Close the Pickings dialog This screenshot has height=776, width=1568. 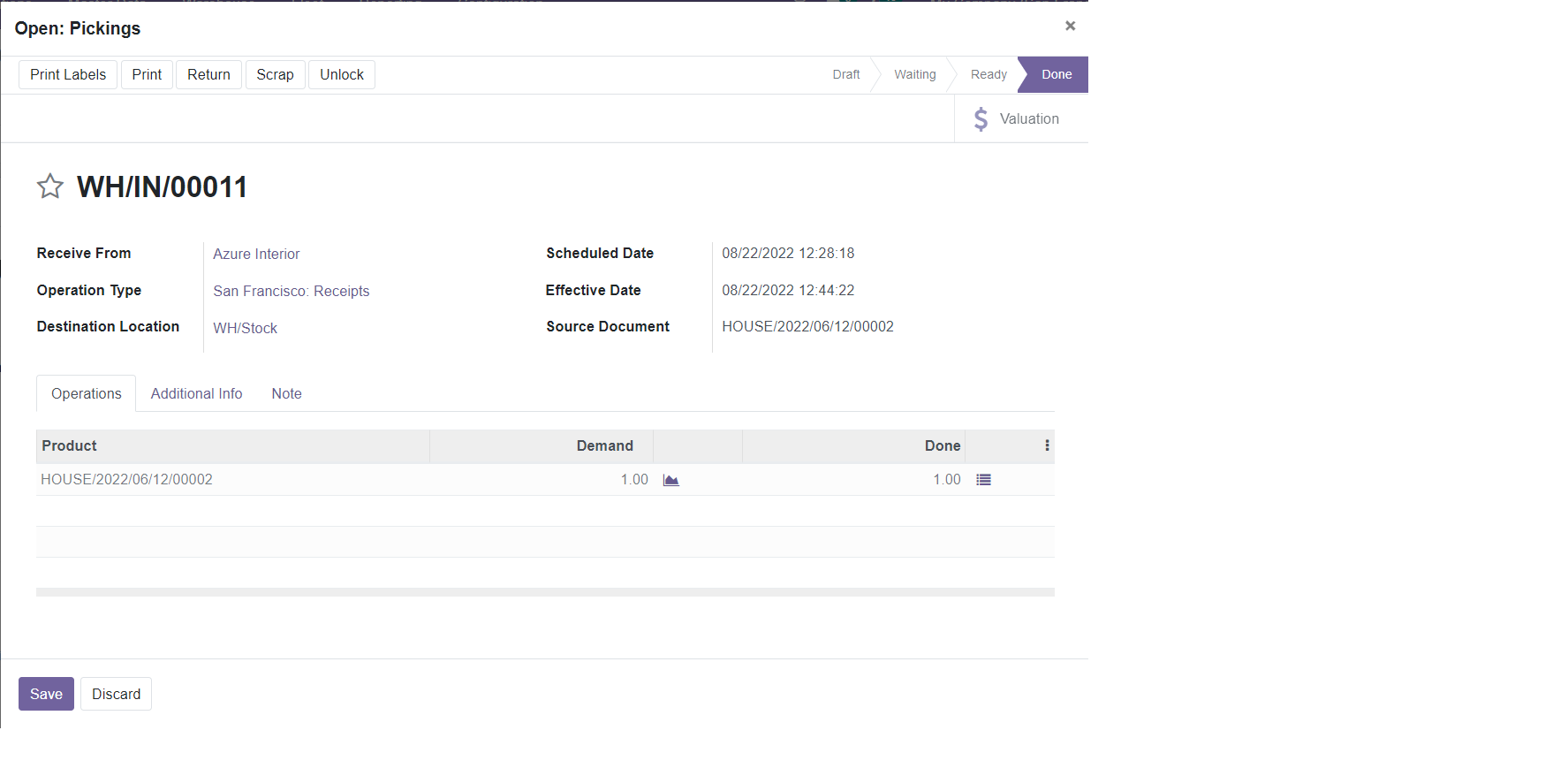click(1070, 26)
